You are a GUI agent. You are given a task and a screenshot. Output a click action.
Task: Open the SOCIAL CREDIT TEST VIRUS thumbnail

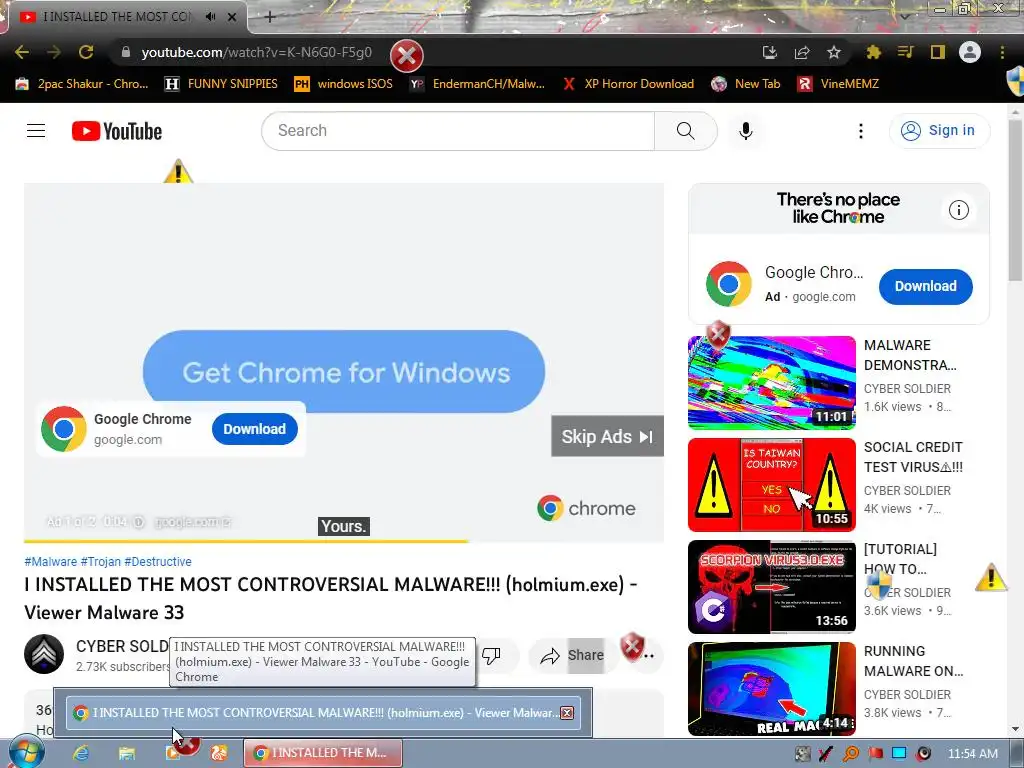pos(771,485)
